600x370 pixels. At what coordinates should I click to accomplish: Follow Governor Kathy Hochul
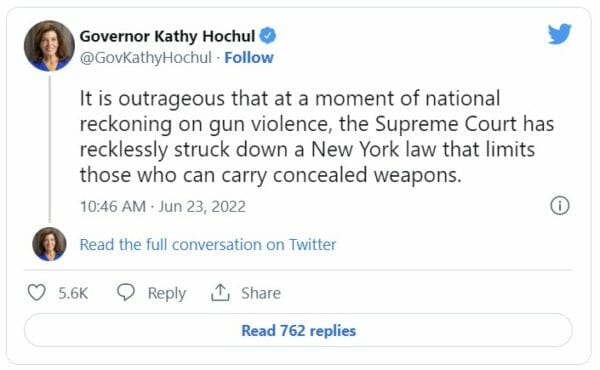[x=249, y=58]
